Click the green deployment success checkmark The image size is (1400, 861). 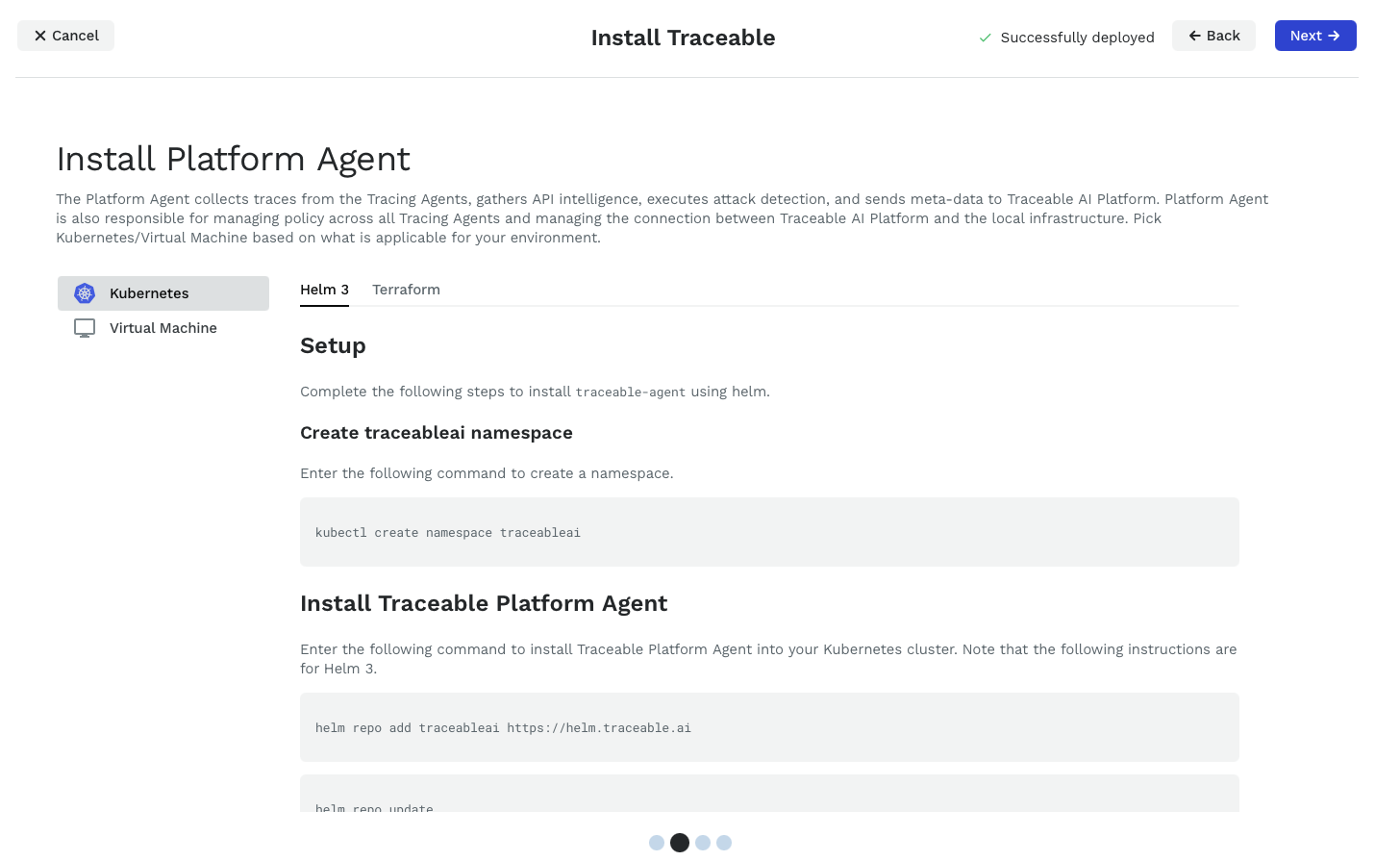986,38
